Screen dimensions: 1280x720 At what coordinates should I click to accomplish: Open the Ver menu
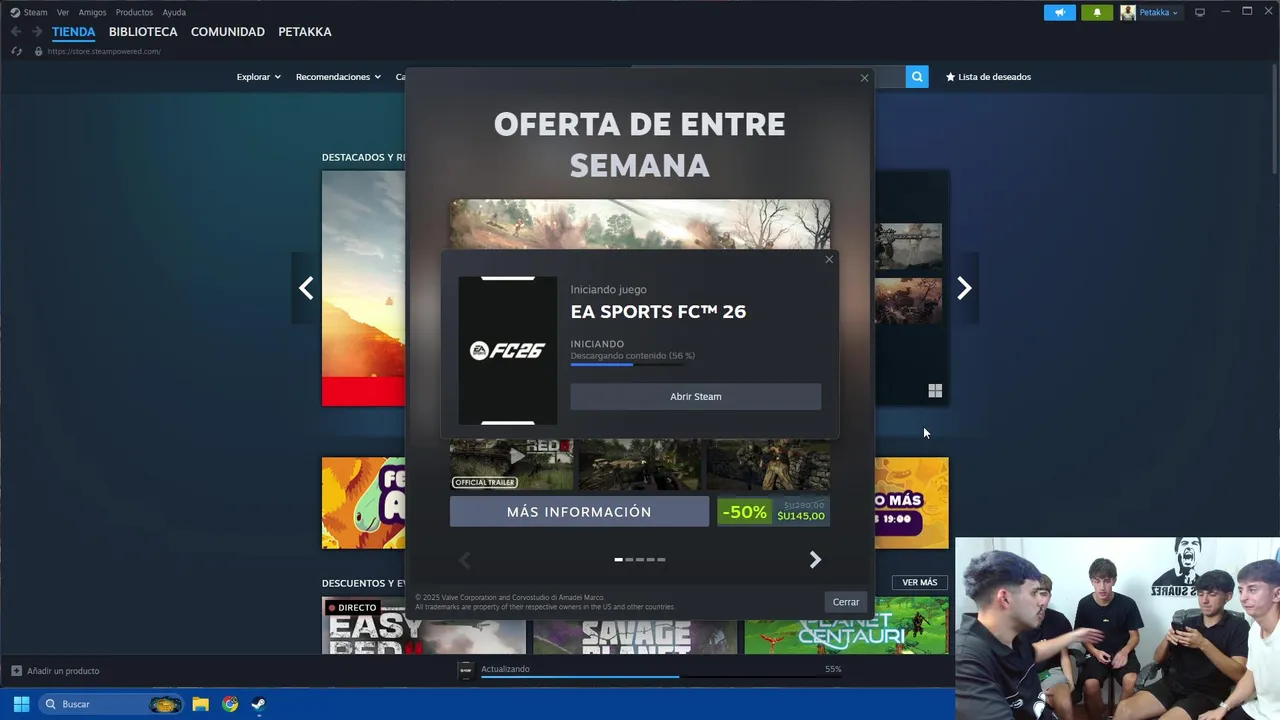63,12
